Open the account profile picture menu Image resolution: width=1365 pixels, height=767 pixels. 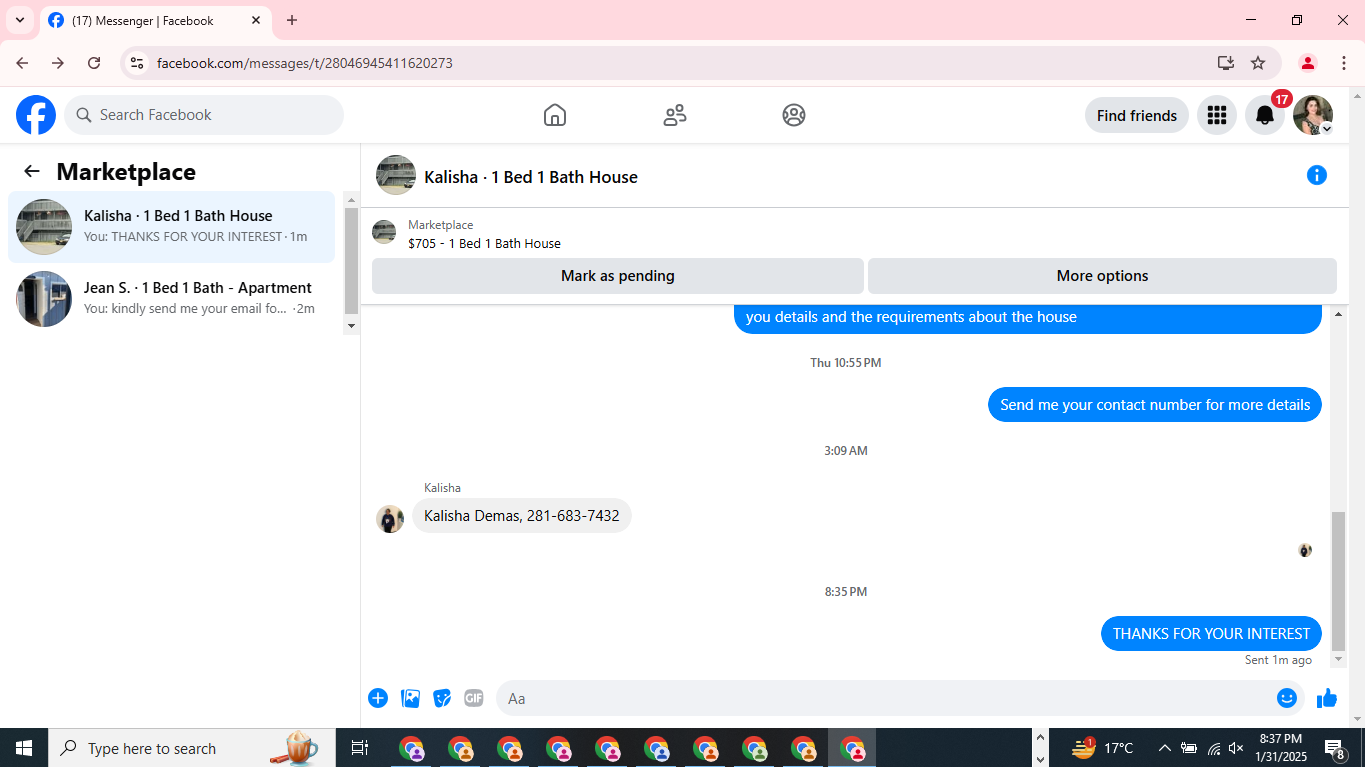pos(1313,115)
